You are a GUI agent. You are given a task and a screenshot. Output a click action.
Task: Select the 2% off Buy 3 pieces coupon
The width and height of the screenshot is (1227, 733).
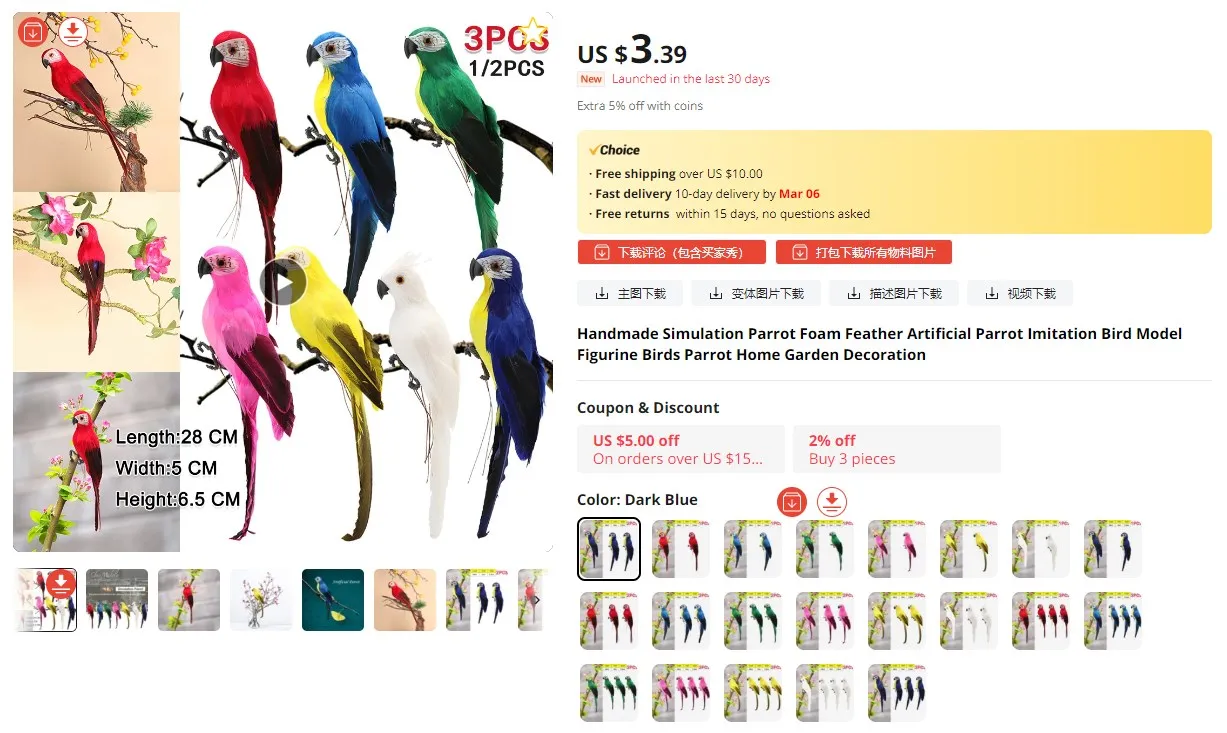[897, 449]
